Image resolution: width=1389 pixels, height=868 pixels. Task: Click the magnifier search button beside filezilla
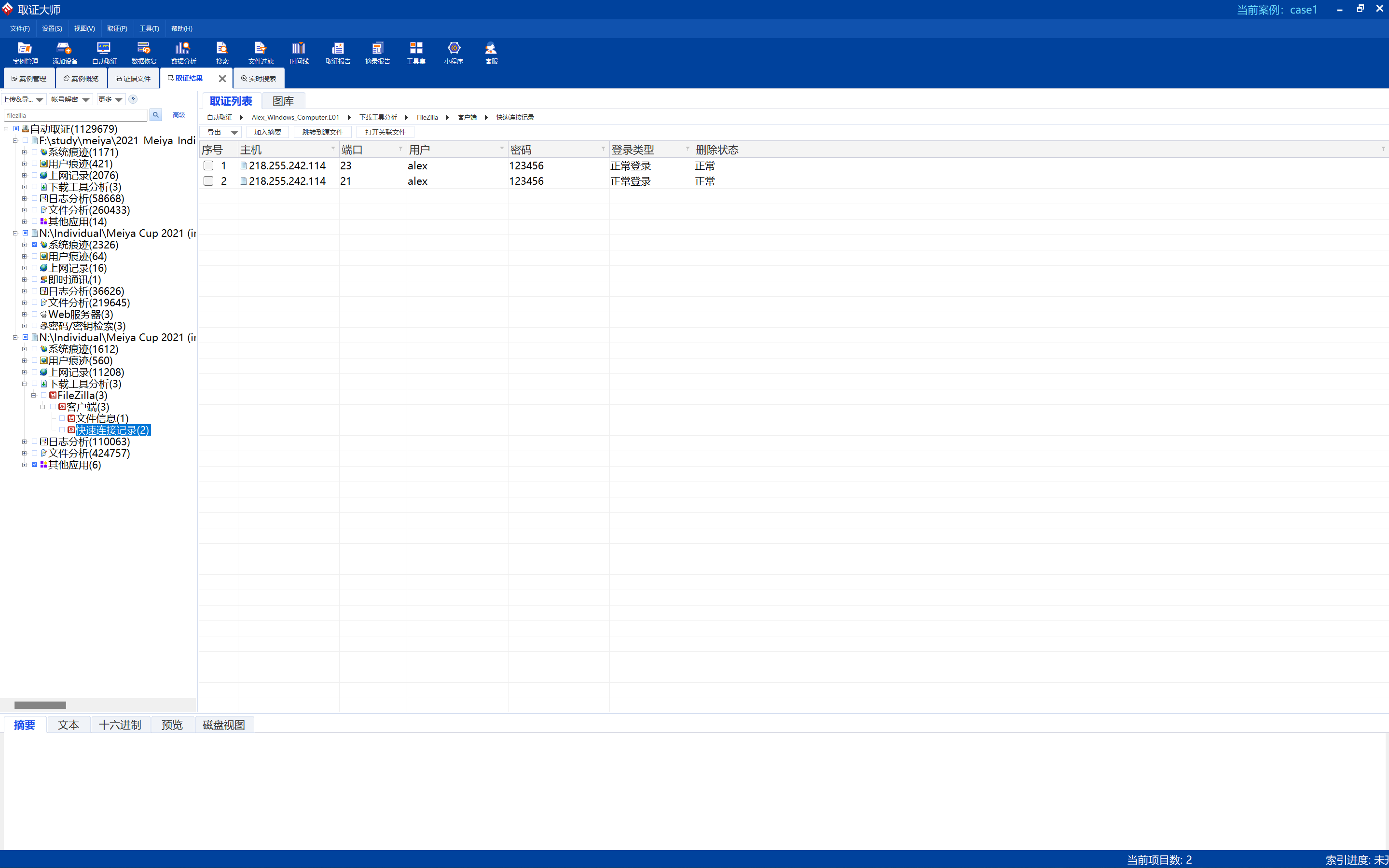(155, 115)
